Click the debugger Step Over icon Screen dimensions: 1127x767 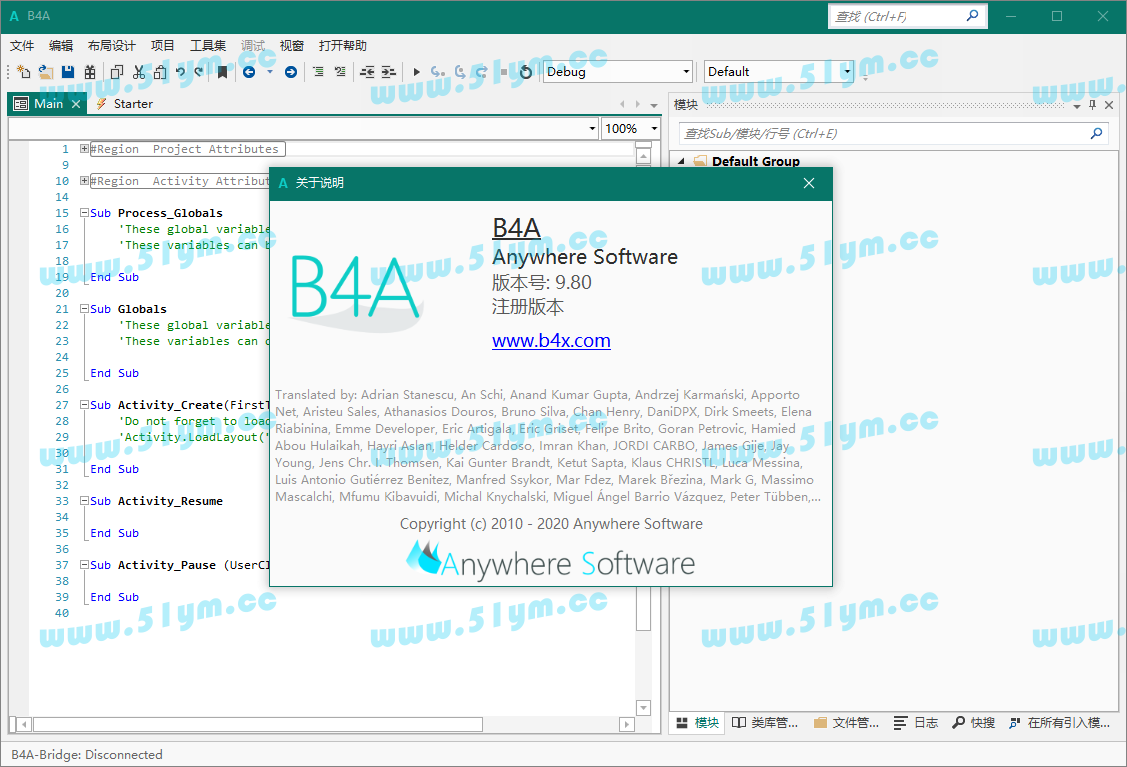[460, 71]
